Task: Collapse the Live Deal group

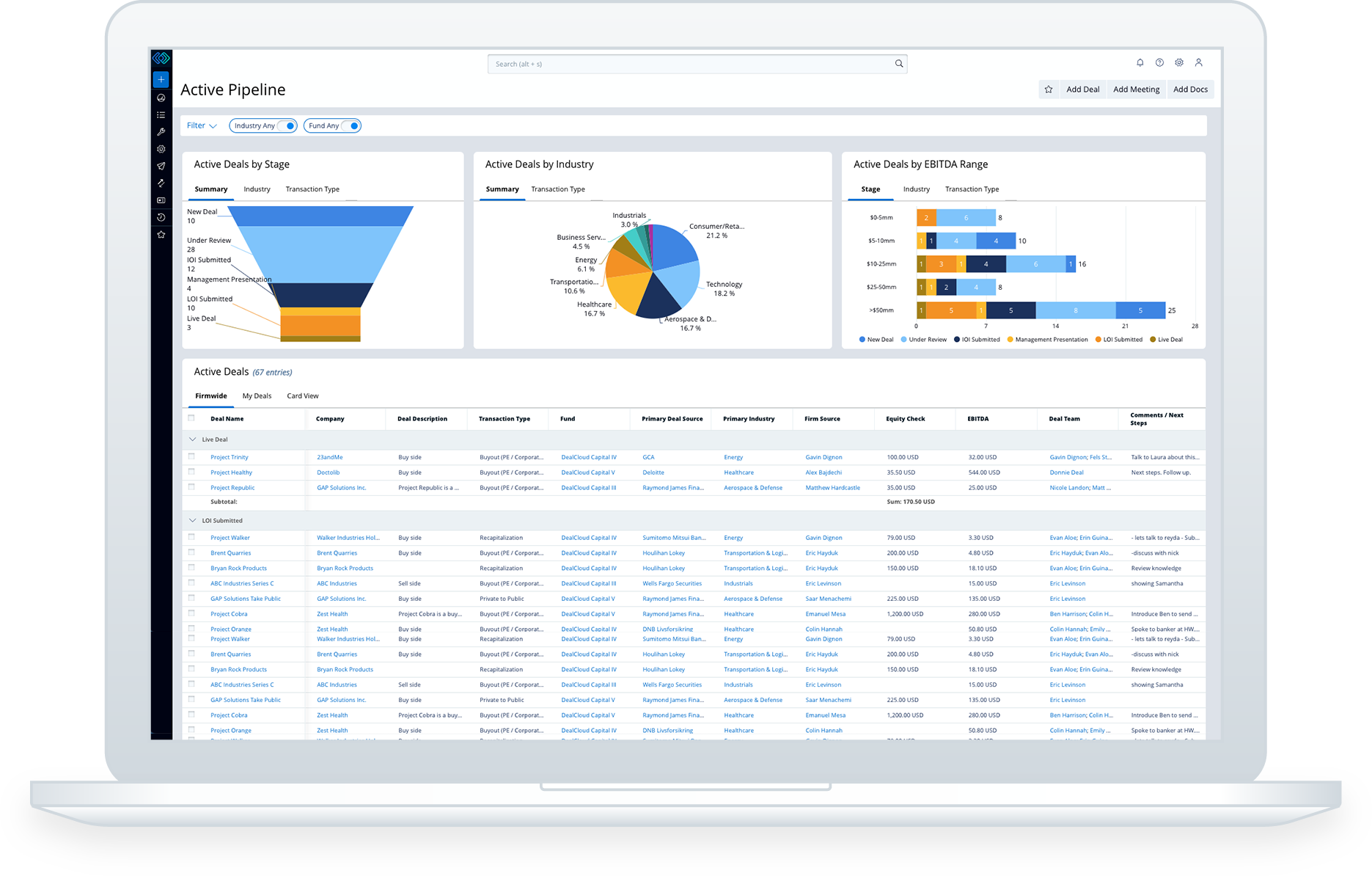Action: 194,439
